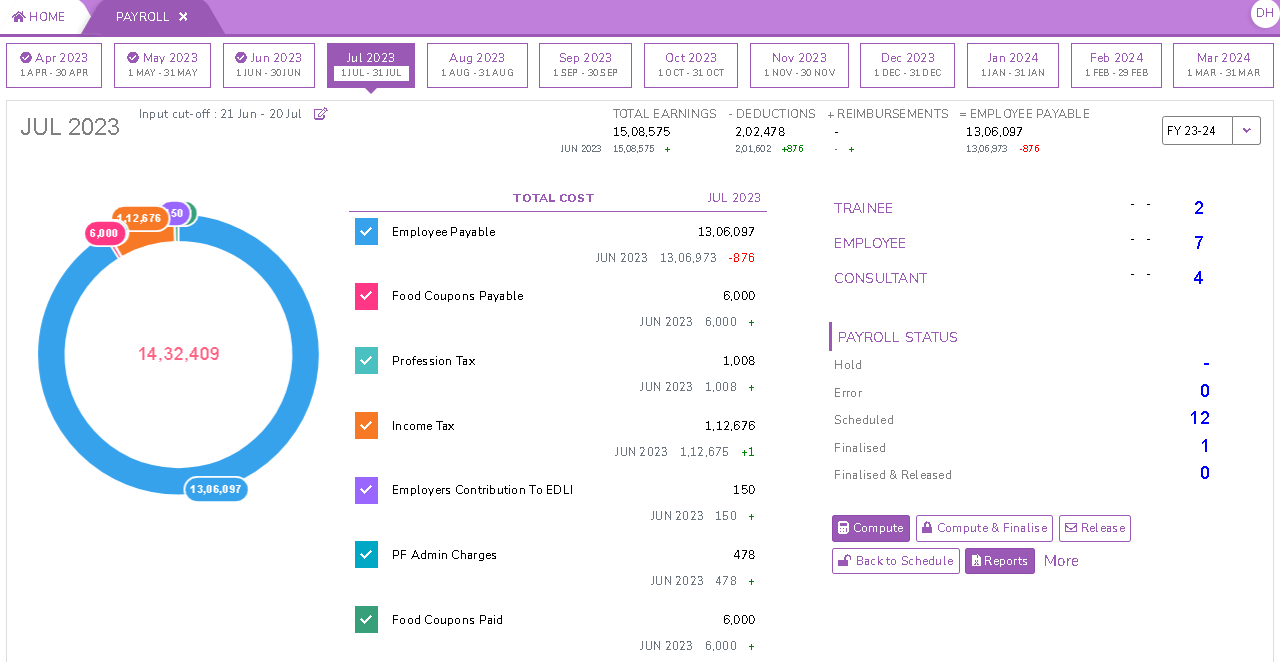Click the Release envelope button
Image resolution: width=1280 pixels, height=662 pixels.
[x=1094, y=528]
